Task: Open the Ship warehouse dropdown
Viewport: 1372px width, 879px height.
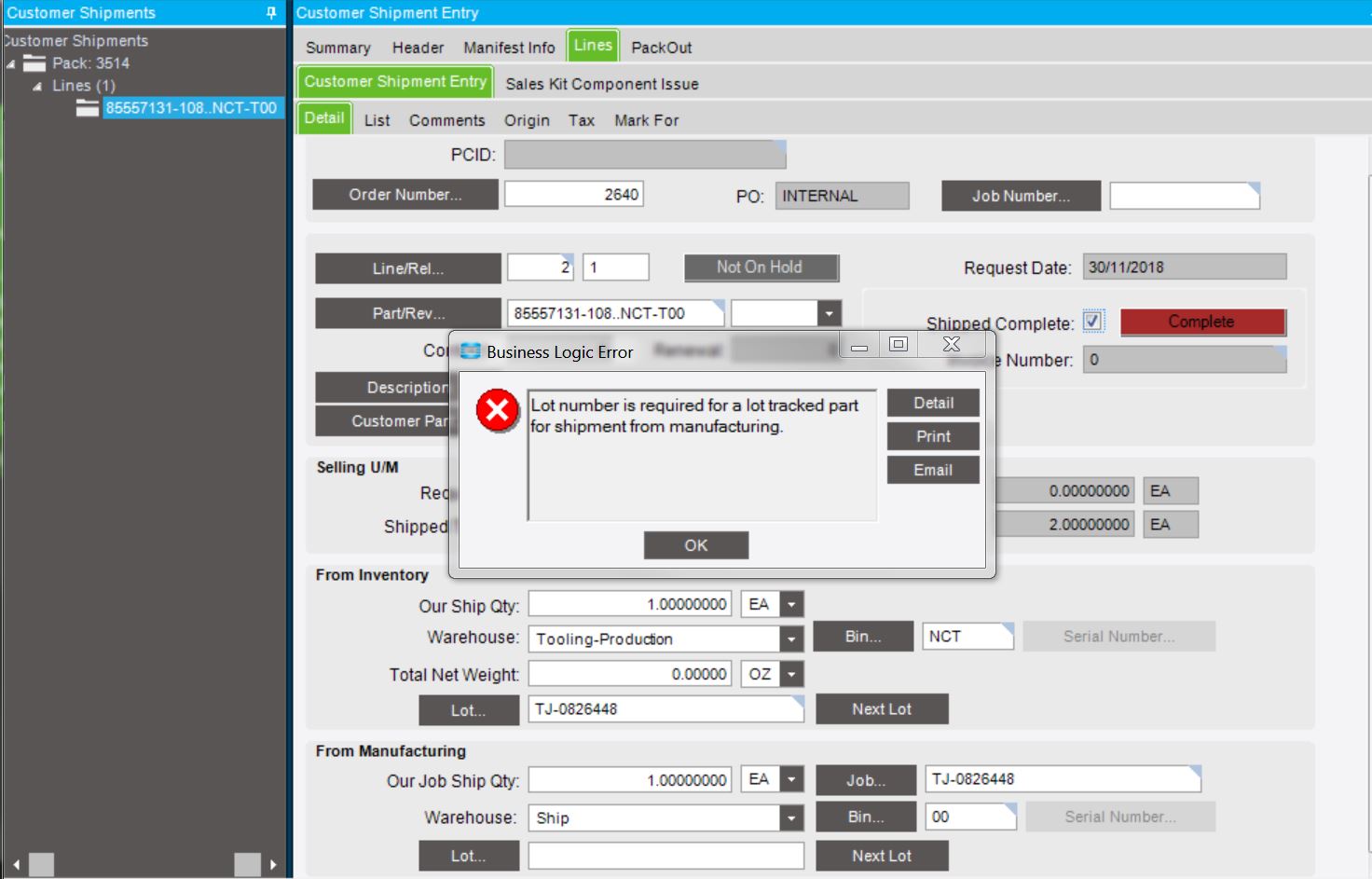Action: 791,817
